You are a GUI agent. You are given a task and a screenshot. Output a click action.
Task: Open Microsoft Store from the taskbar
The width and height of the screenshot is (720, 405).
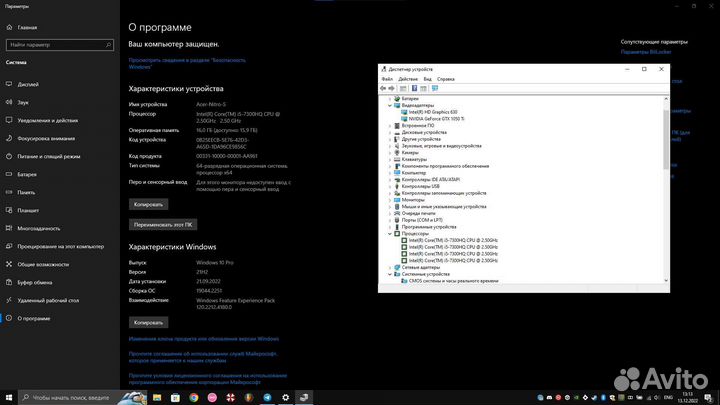(175, 397)
